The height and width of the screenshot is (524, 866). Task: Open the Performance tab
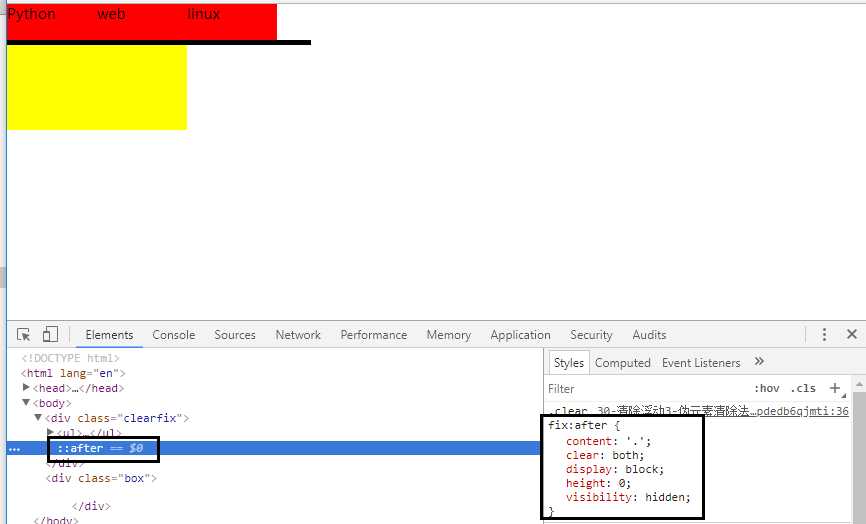[373, 335]
